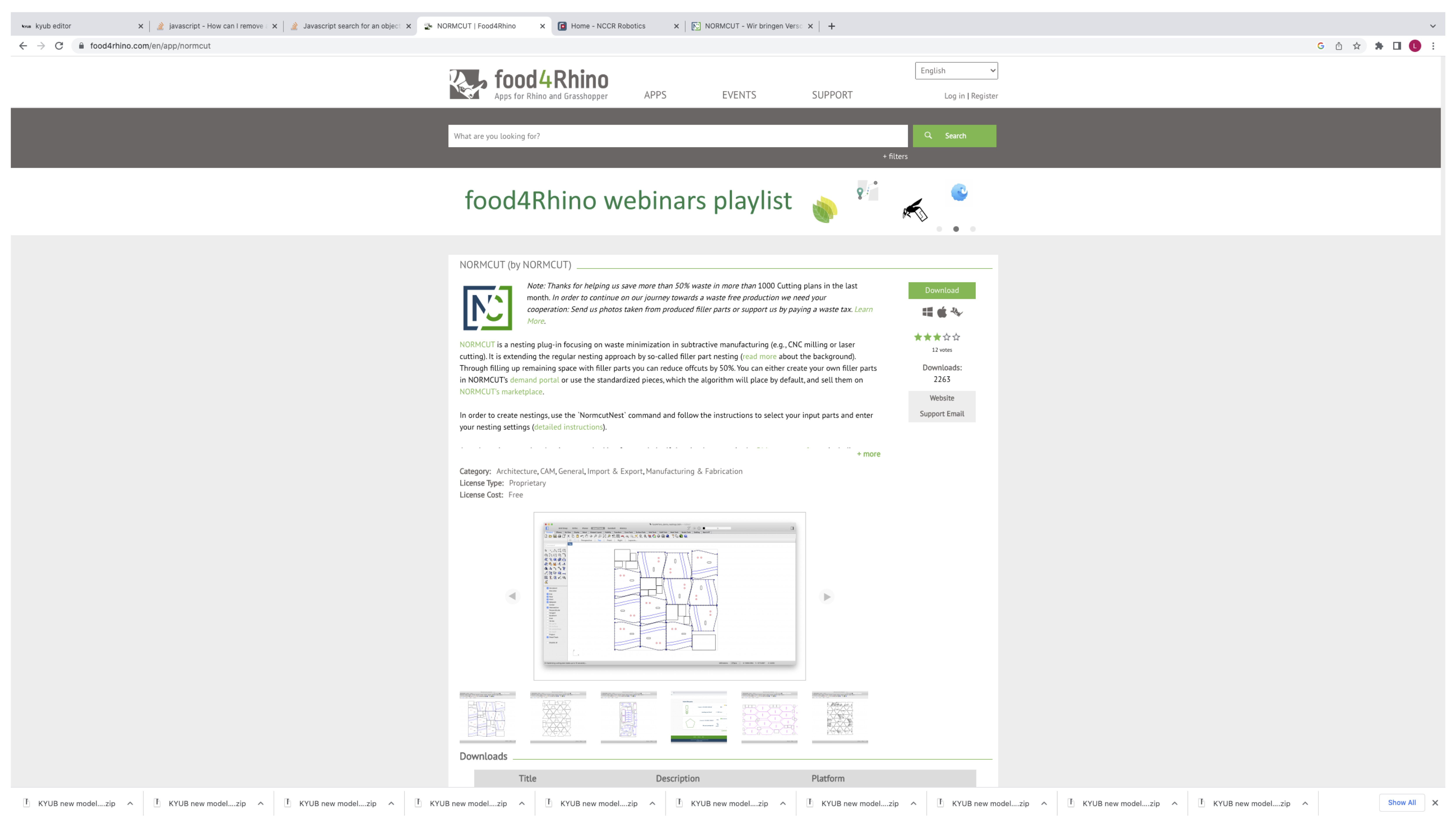Screen dimensions: 1456x819
Task: Click the share page icon in address bar
Action: point(1338,46)
